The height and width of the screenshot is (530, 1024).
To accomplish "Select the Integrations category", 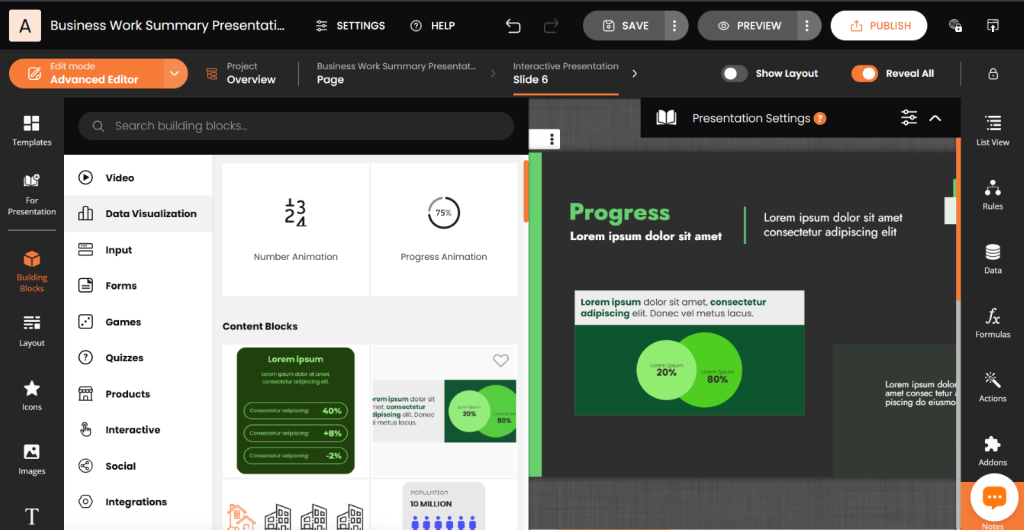I will 138,502.
